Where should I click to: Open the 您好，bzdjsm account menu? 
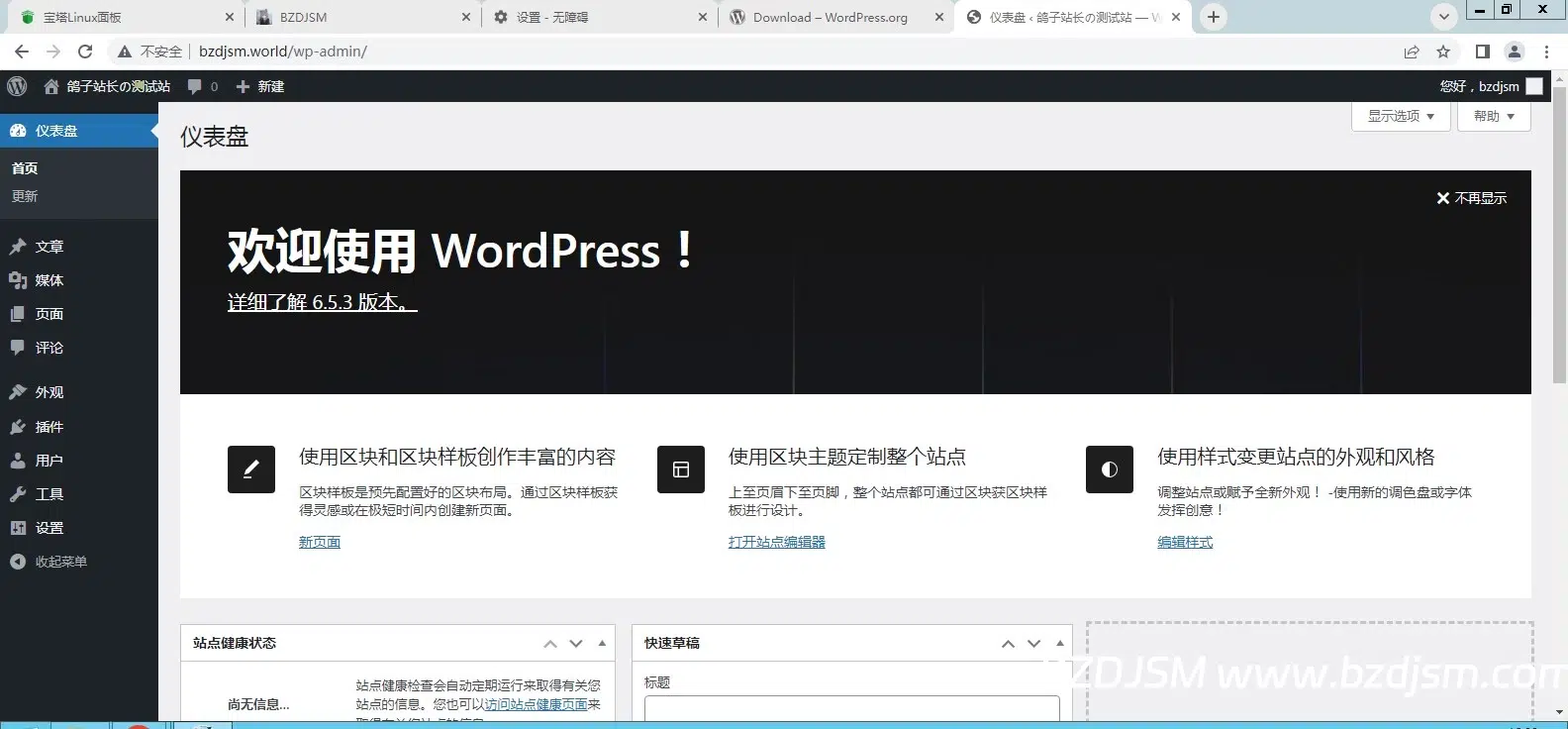(1491, 86)
